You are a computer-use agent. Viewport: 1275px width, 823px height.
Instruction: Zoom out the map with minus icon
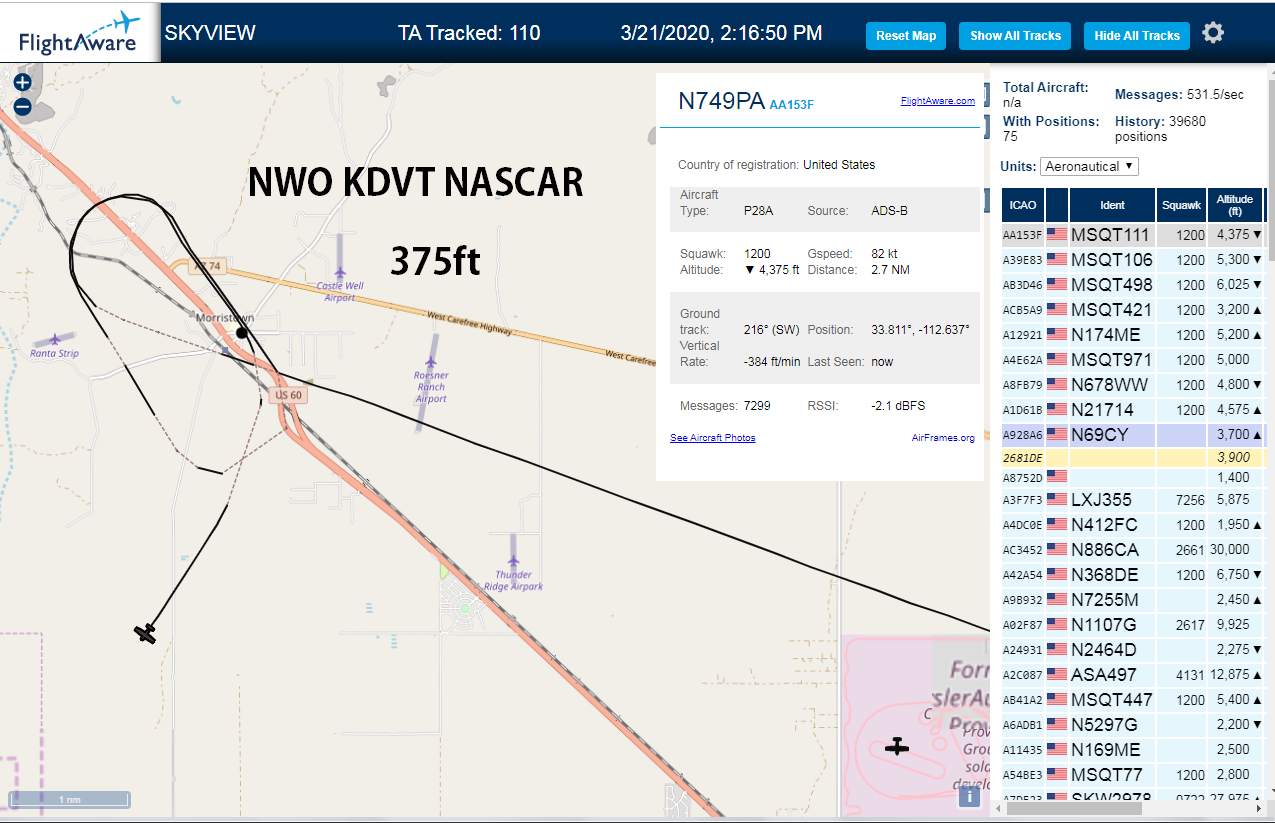tap(22, 107)
